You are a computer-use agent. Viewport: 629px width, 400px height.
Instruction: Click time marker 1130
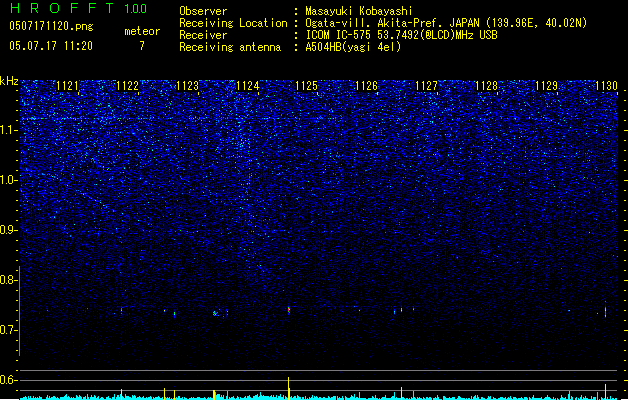click(606, 86)
